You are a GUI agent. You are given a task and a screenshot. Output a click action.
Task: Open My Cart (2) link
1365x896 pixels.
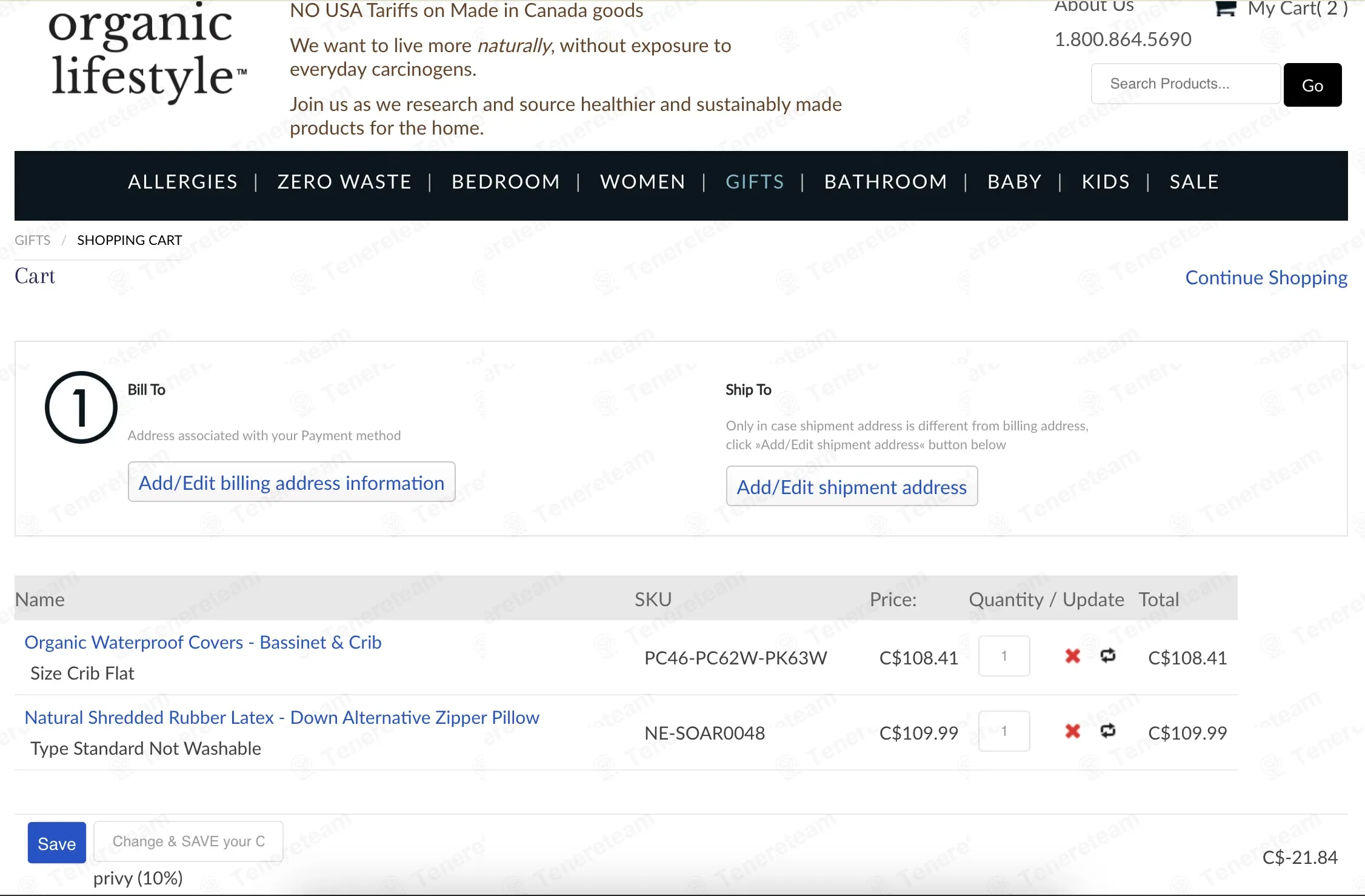1297,8
